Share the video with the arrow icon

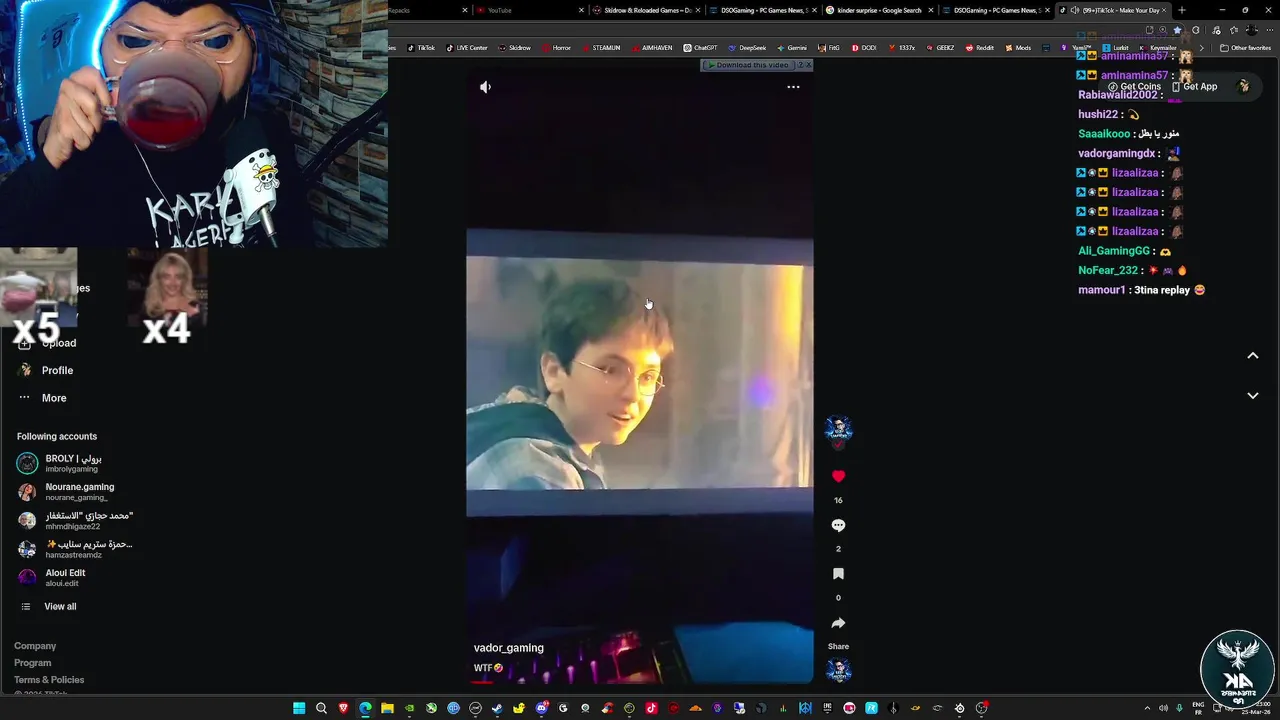click(x=838, y=623)
